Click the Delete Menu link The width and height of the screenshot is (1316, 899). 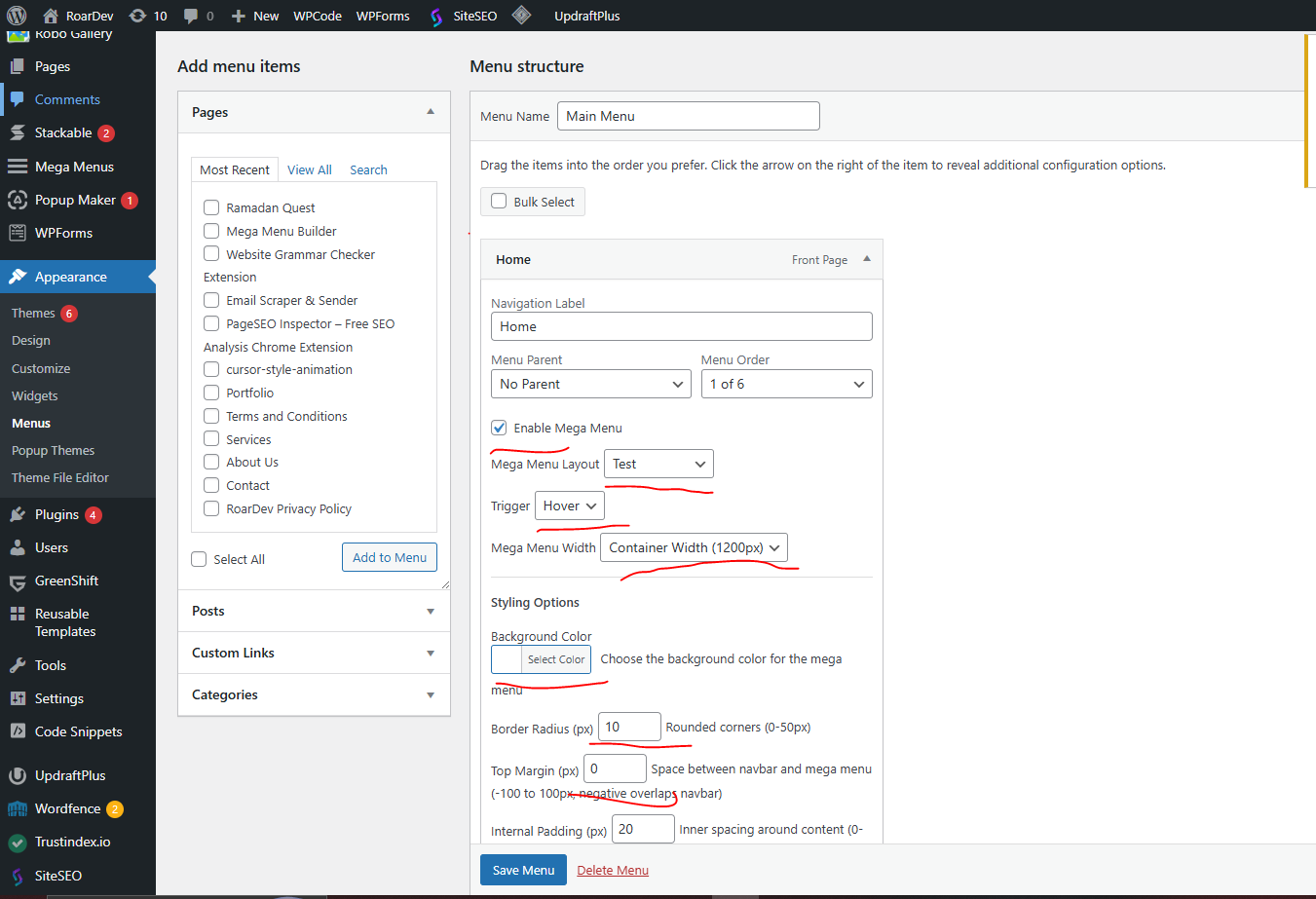pyautogui.click(x=612, y=870)
